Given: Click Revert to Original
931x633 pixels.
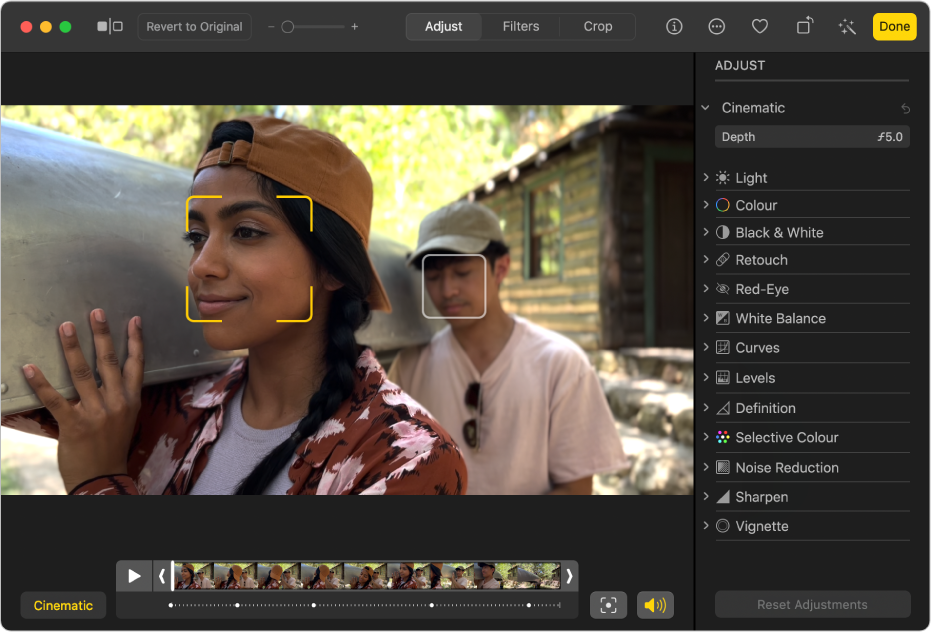Looking at the screenshot, I should click(194, 26).
